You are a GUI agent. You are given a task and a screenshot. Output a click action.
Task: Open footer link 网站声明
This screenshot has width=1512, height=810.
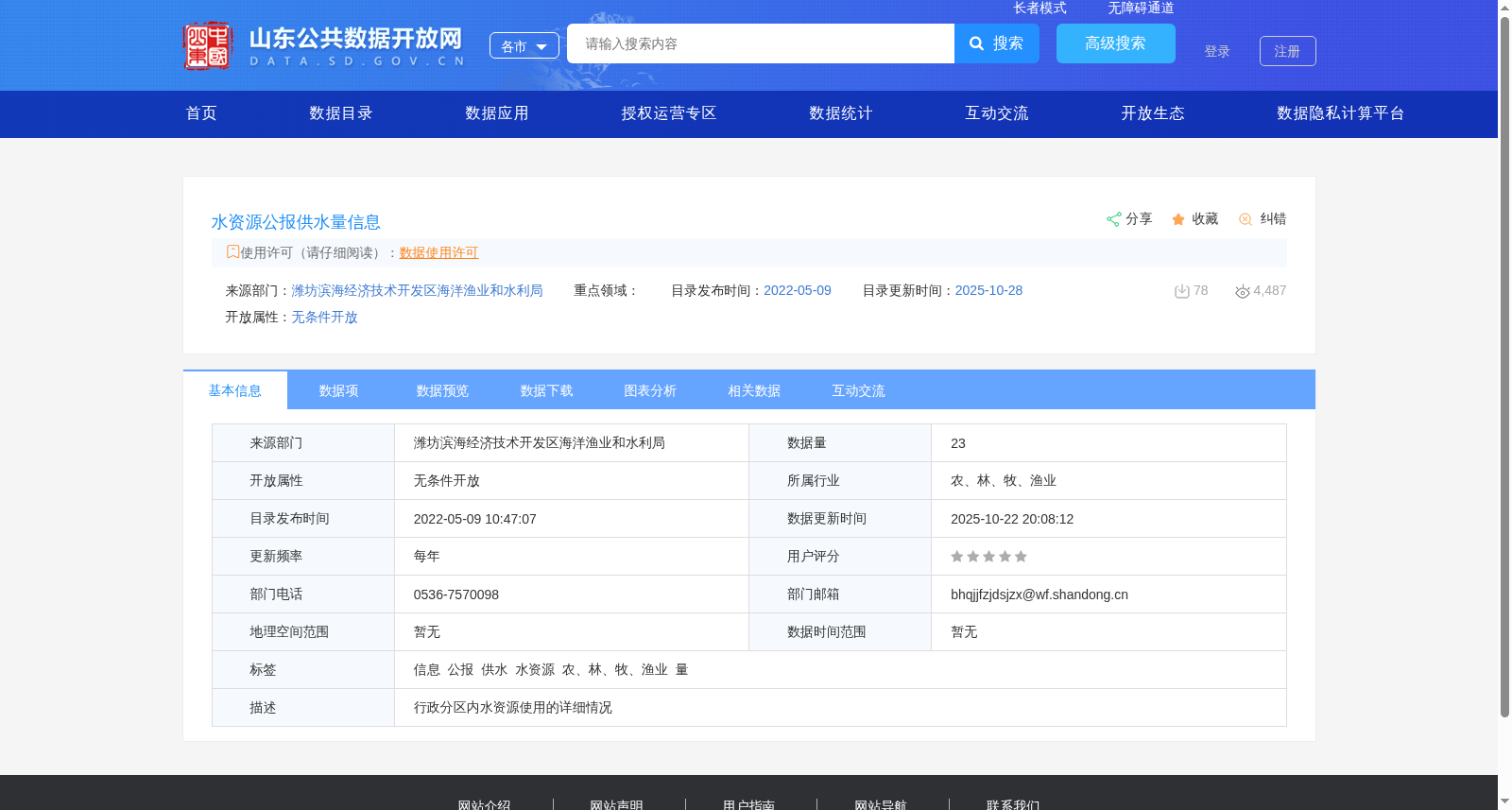pos(616,804)
